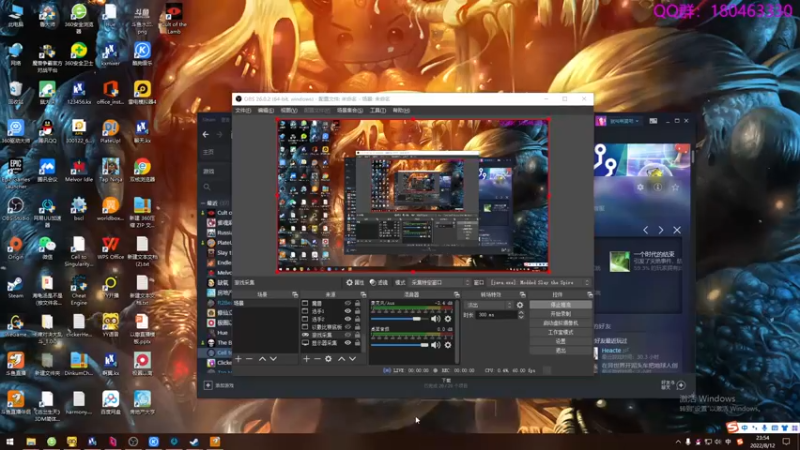Open the Origin desktop shortcut
Viewport: 800px width, 450px height.
[x=15, y=248]
